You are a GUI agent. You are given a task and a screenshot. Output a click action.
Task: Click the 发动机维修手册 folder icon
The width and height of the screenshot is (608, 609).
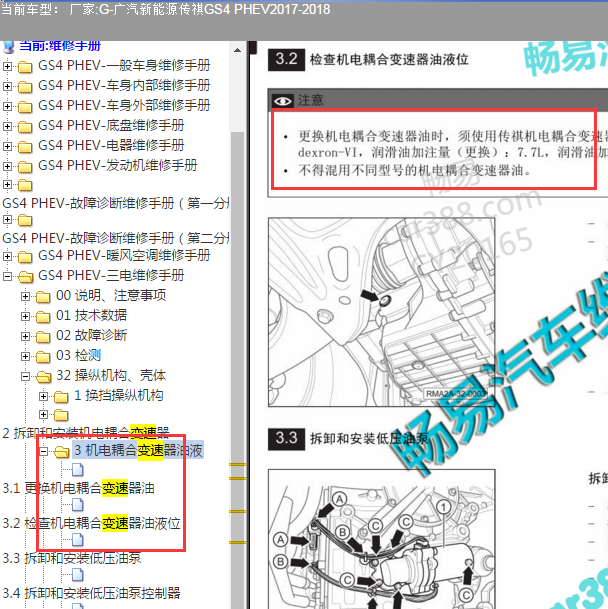(x=25, y=167)
